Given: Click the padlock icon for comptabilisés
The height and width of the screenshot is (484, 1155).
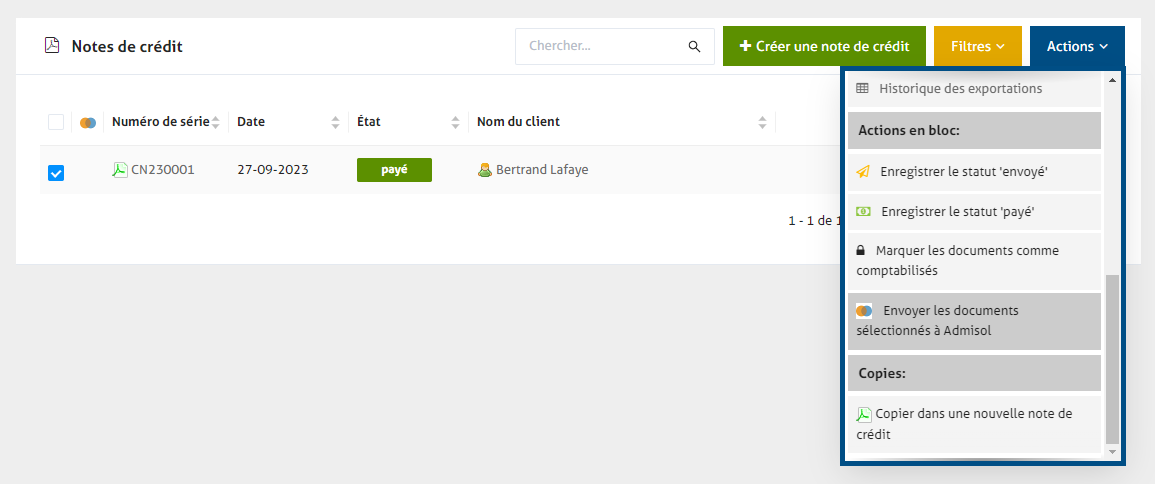Looking at the screenshot, I should [860, 250].
